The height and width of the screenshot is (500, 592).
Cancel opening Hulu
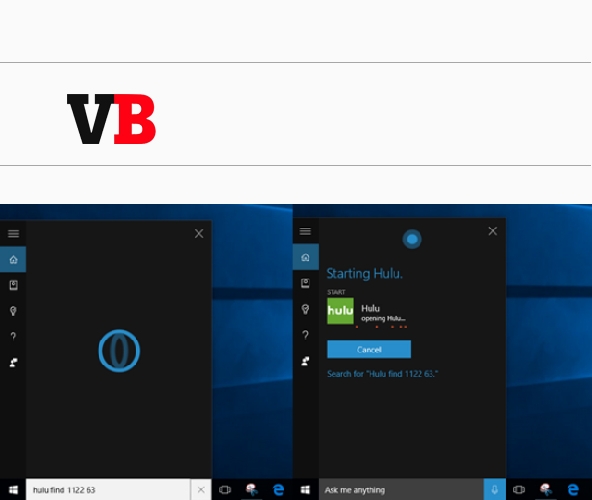coord(369,349)
